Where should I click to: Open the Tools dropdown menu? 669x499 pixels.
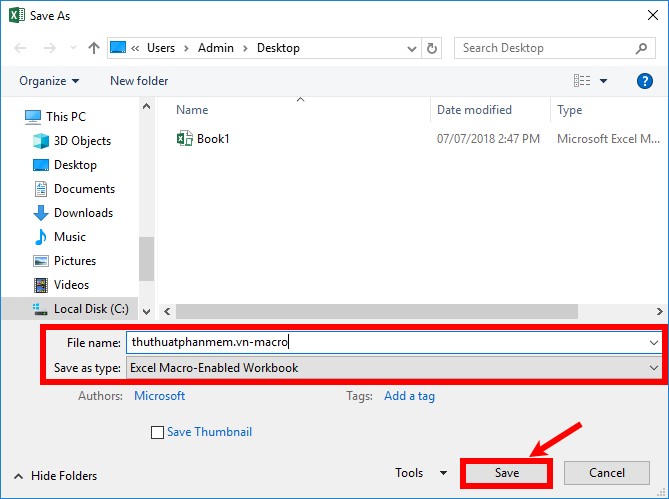click(421, 473)
